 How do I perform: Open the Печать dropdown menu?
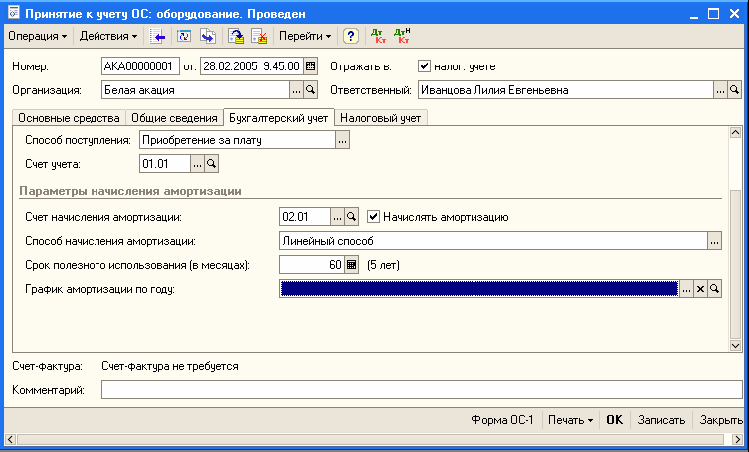pos(570,420)
